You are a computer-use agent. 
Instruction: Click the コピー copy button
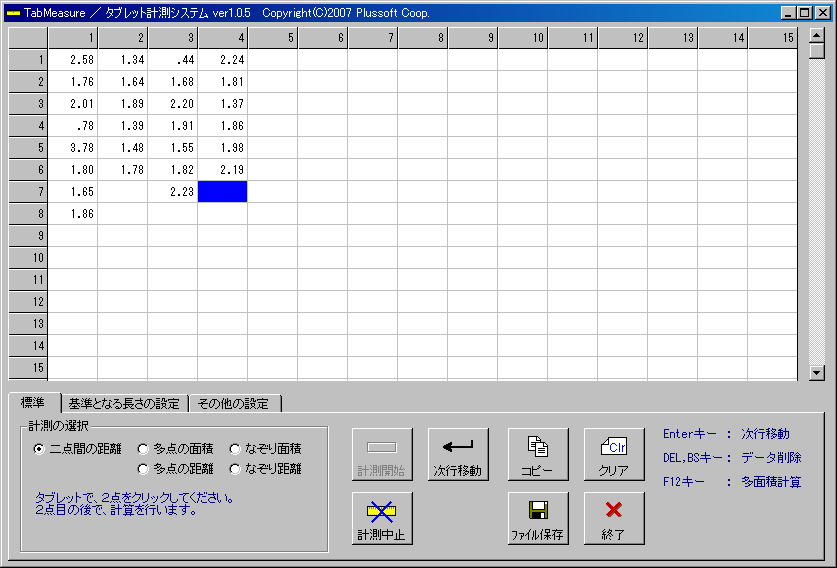click(x=538, y=454)
